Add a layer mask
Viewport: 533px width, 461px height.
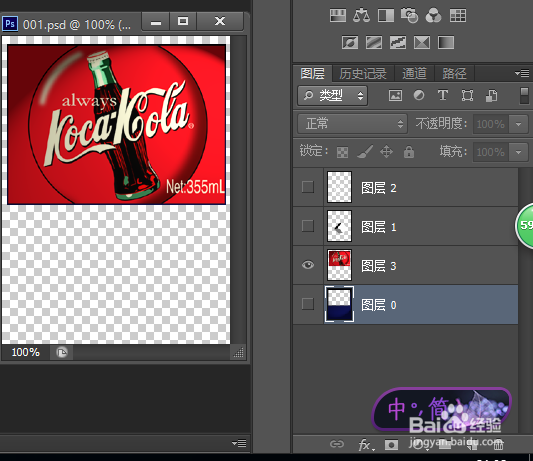(391, 445)
